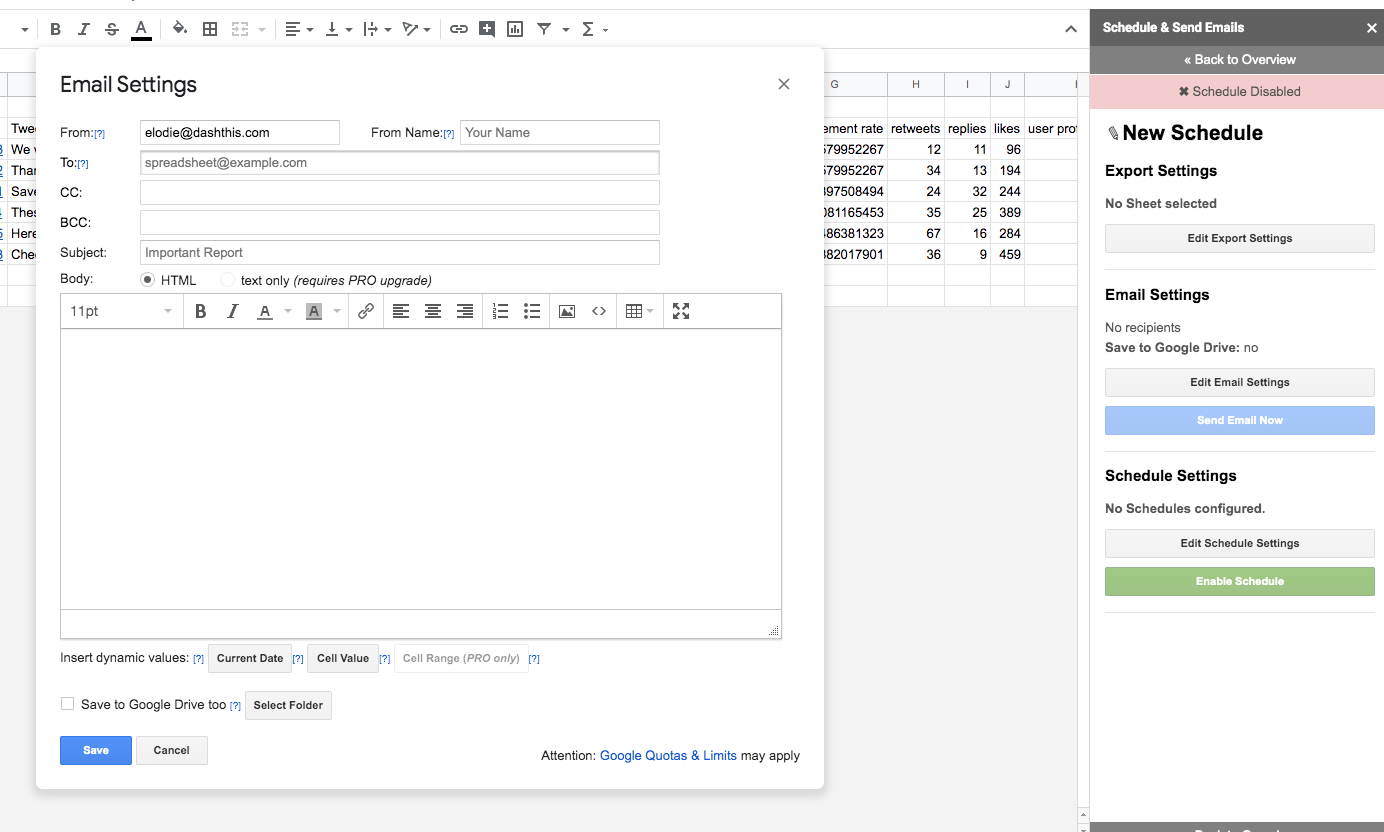The height and width of the screenshot is (832, 1384).
Task: Open the 11pt font size dropdown
Action: [x=120, y=311]
